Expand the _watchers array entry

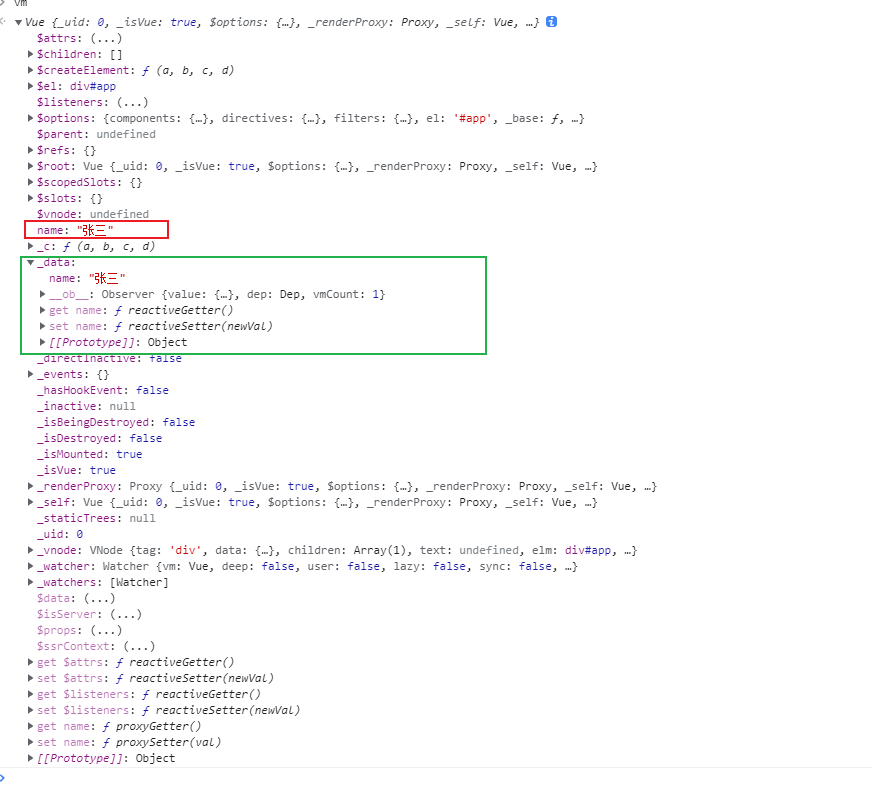(31, 582)
